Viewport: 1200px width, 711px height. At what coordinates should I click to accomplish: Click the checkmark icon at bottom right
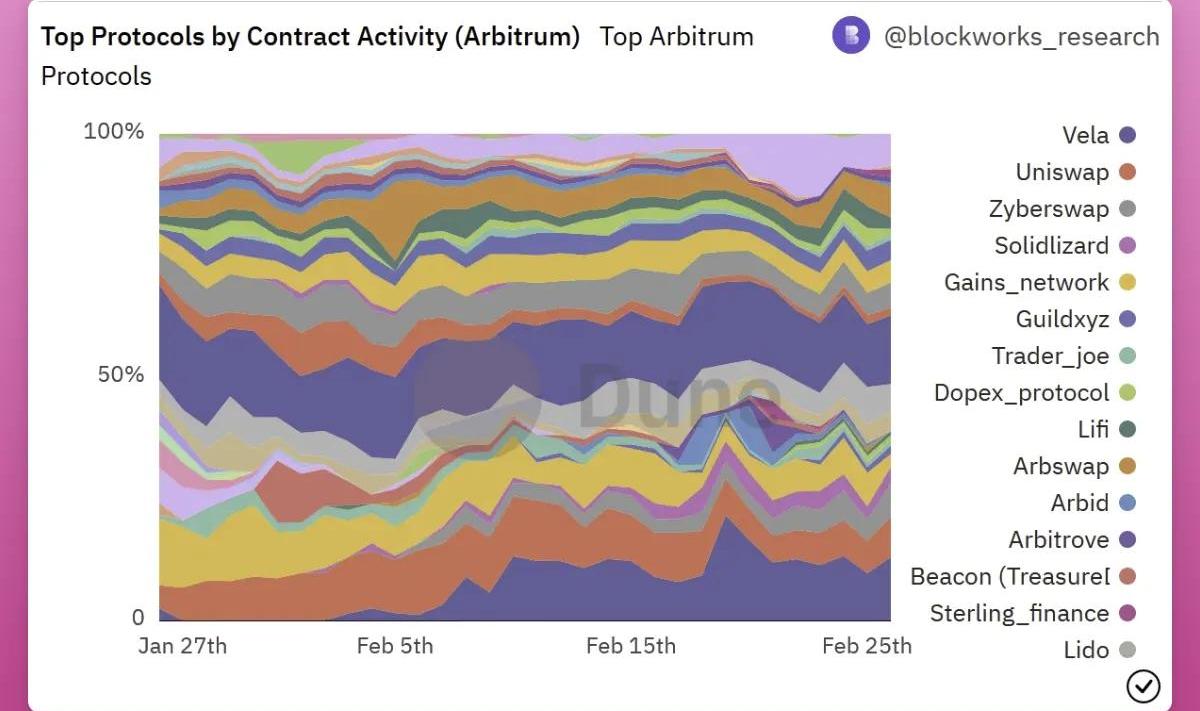(x=1143, y=686)
